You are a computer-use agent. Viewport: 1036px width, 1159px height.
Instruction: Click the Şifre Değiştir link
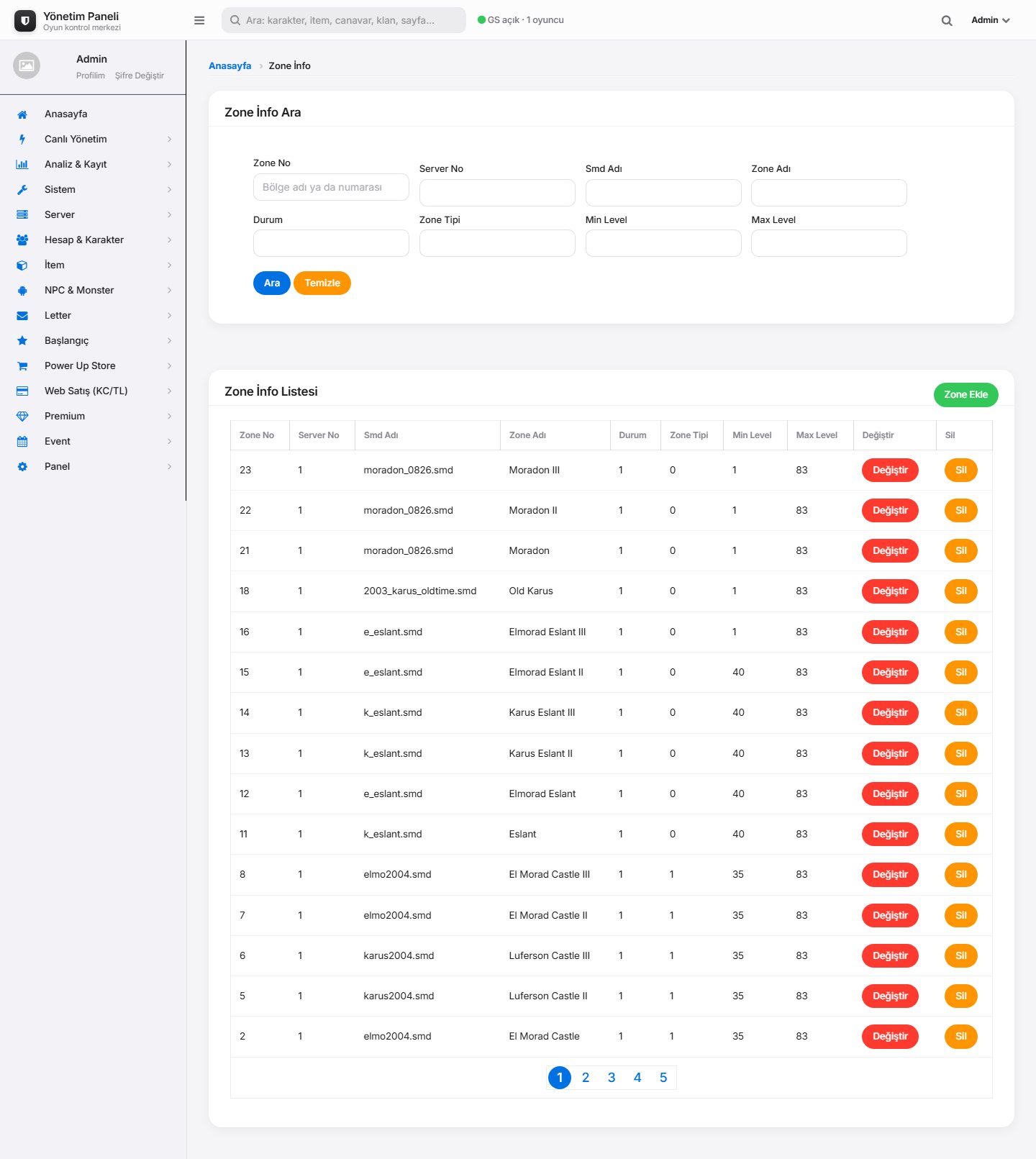point(140,76)
